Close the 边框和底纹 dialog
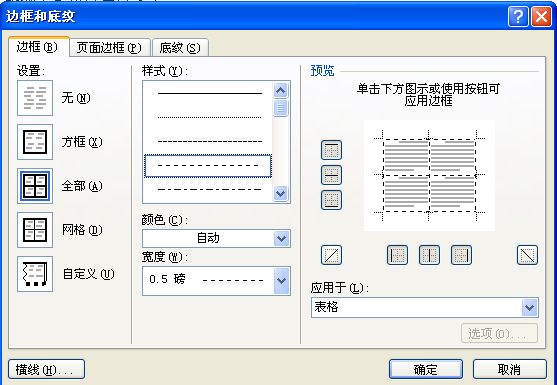The width and height of the screenshot is (557, 385). [x=541, y=16]
